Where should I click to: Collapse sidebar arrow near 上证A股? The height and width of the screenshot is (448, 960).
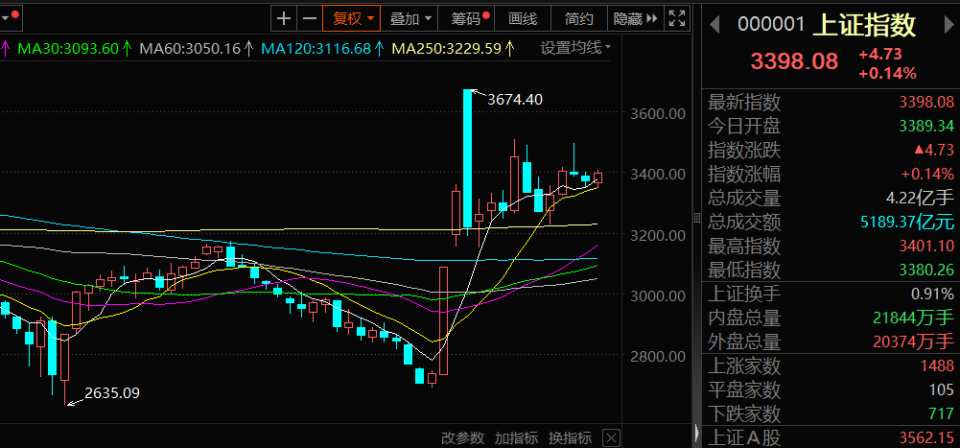[697, 433]
